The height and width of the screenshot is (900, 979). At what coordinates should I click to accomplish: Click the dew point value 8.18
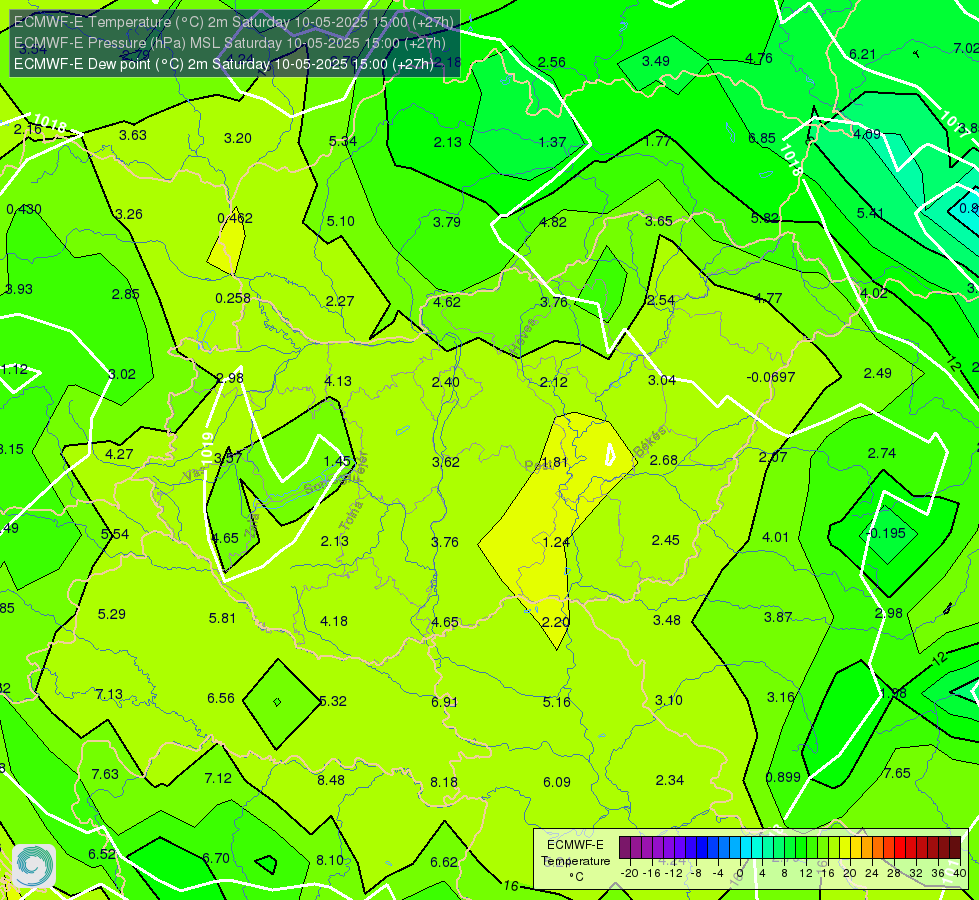[444, 782]
